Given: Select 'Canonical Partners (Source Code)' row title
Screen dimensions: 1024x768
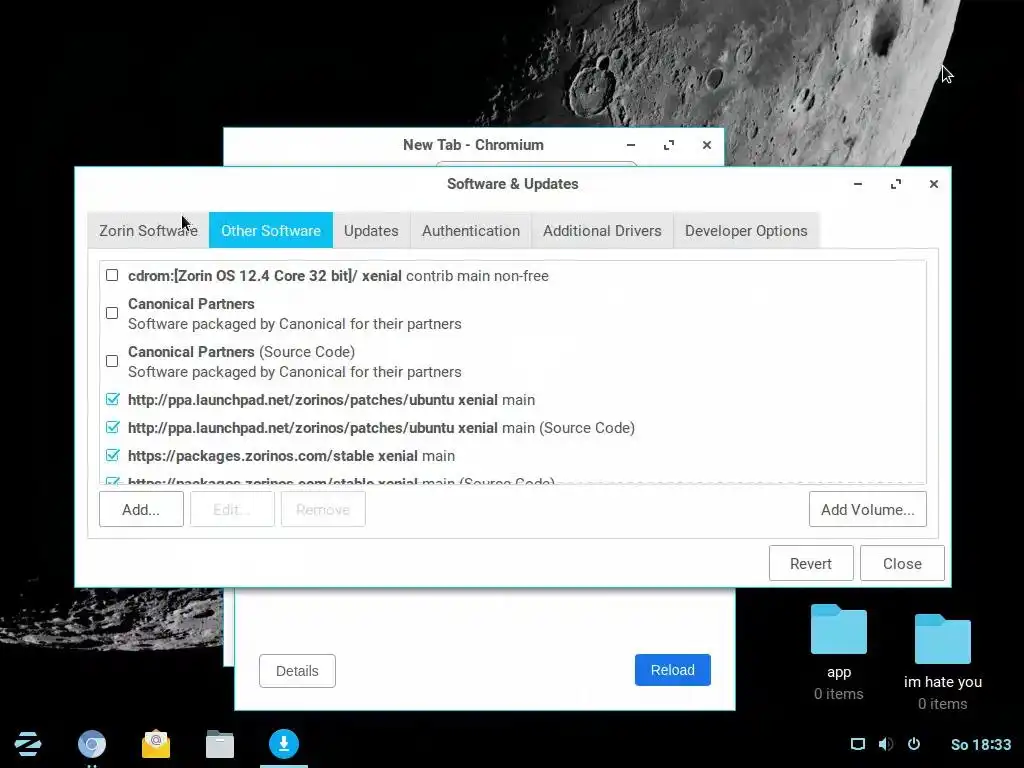Looking at the screenshot, I should click(242, 352).
